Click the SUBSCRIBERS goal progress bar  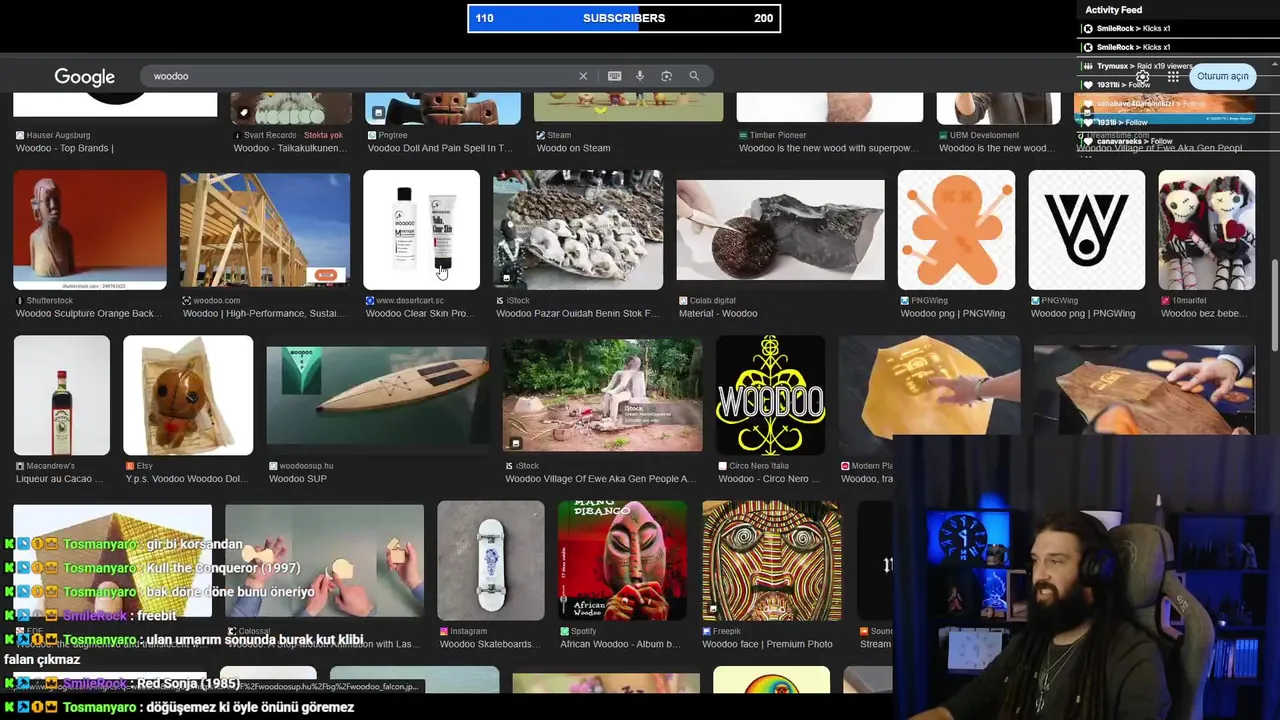624,18
